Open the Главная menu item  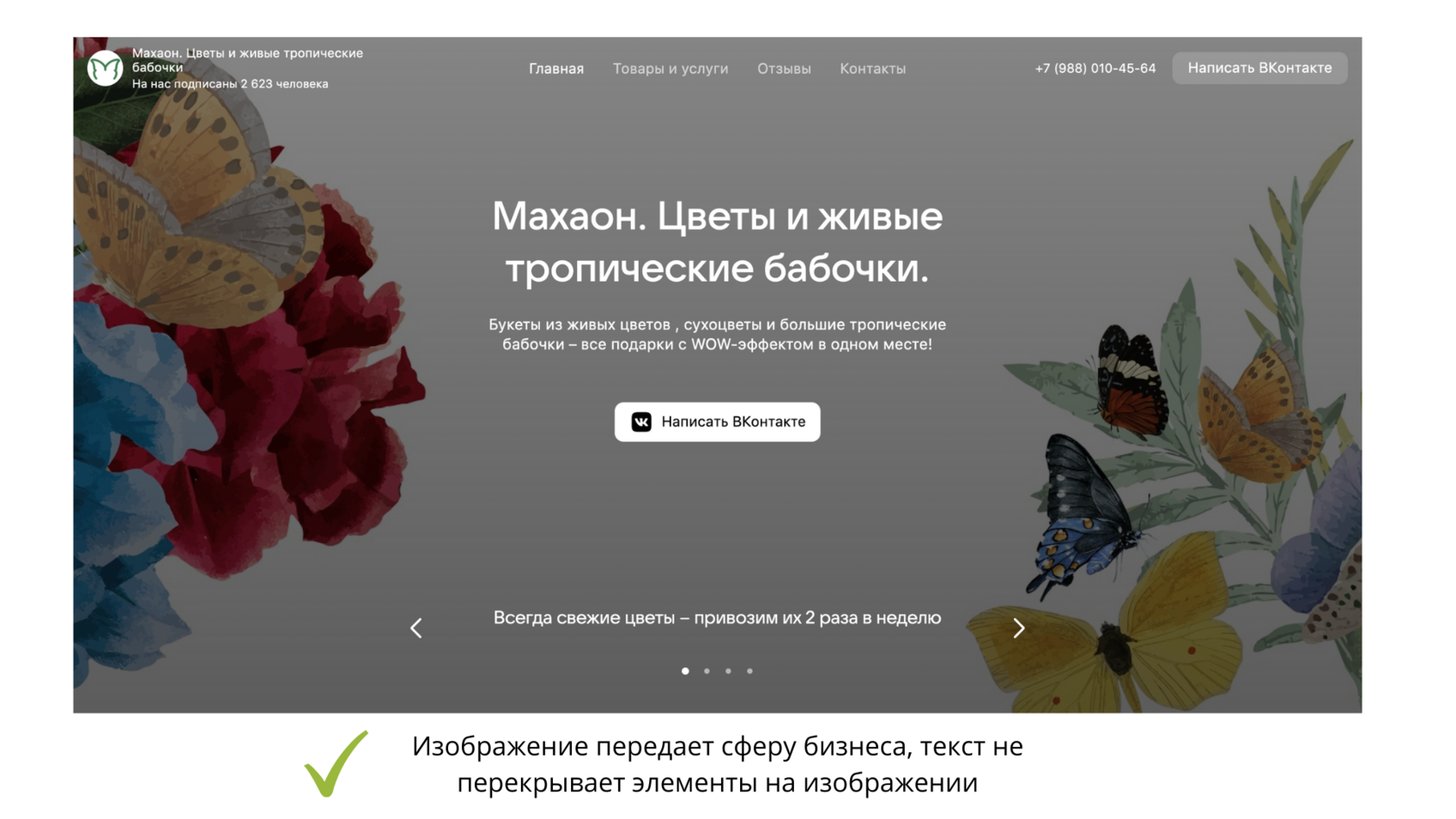(x=556, y=68)
